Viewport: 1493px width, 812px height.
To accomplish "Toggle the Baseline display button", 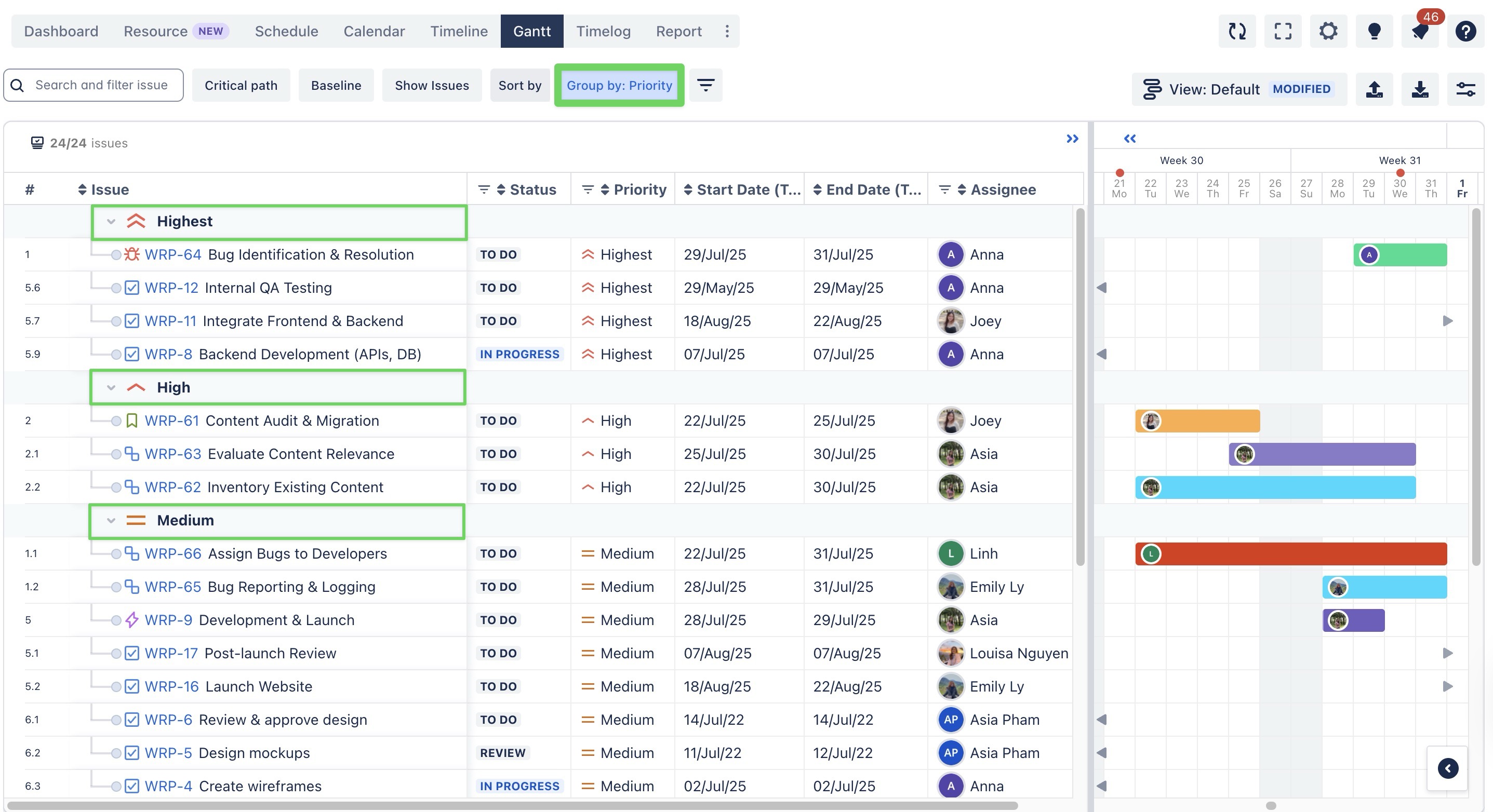I will tap(336, 86).
